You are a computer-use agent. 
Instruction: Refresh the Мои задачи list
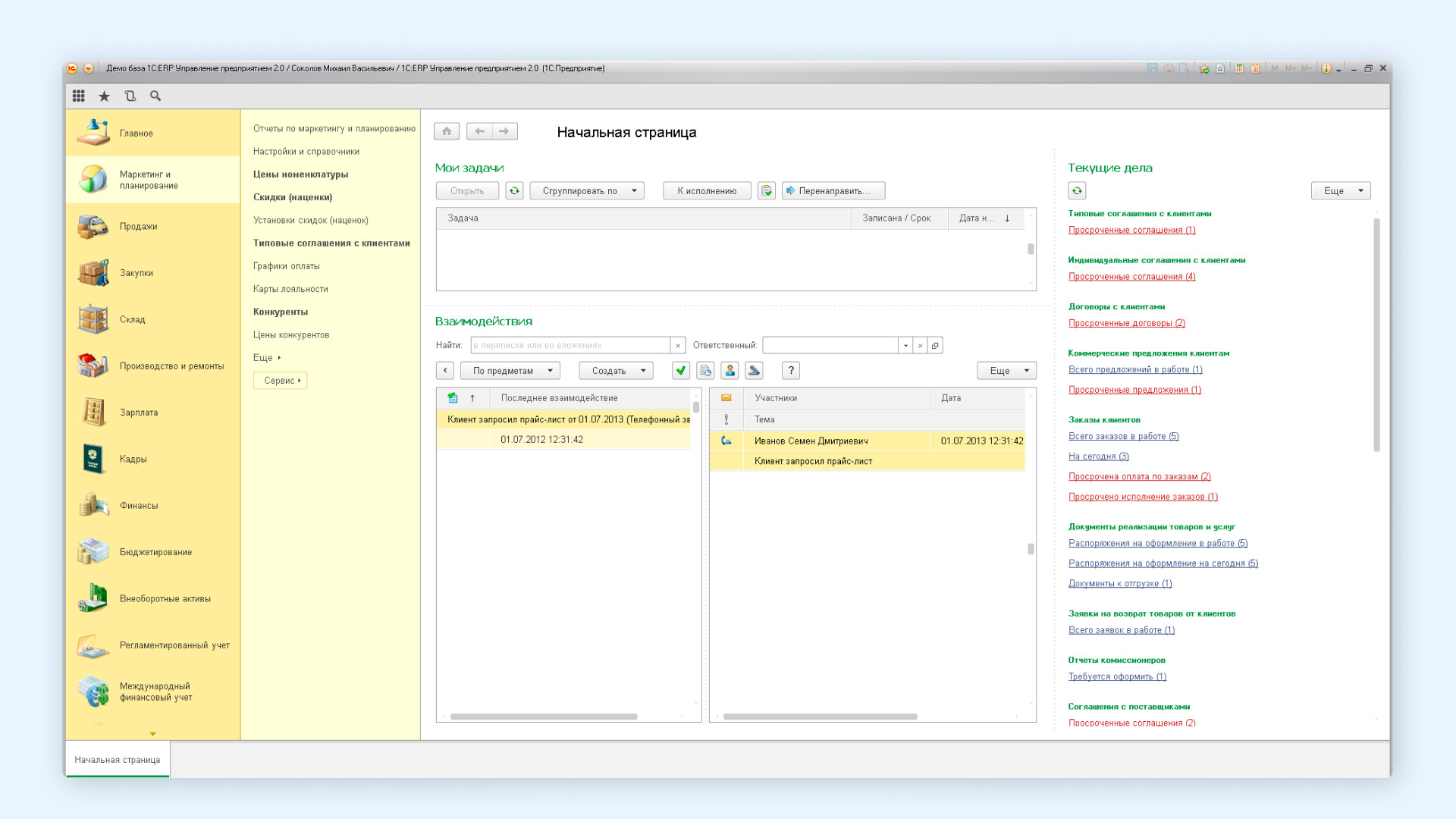pyautogui.click(x=514, y=191)
